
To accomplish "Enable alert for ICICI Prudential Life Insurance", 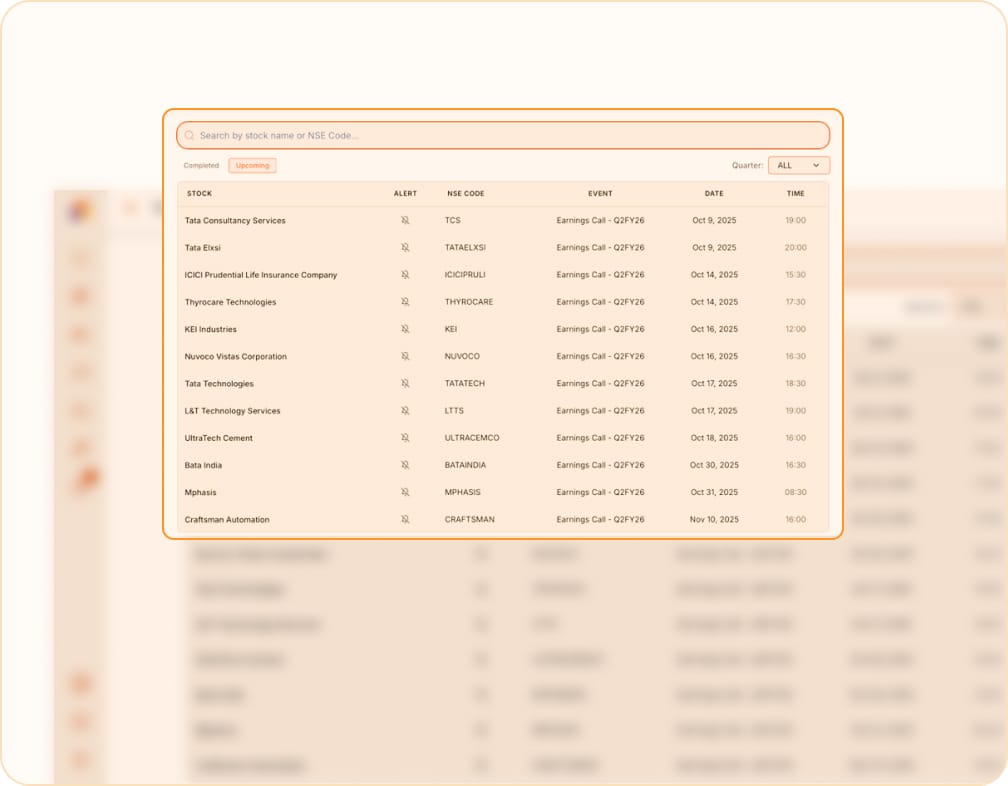I will point(405,274).
